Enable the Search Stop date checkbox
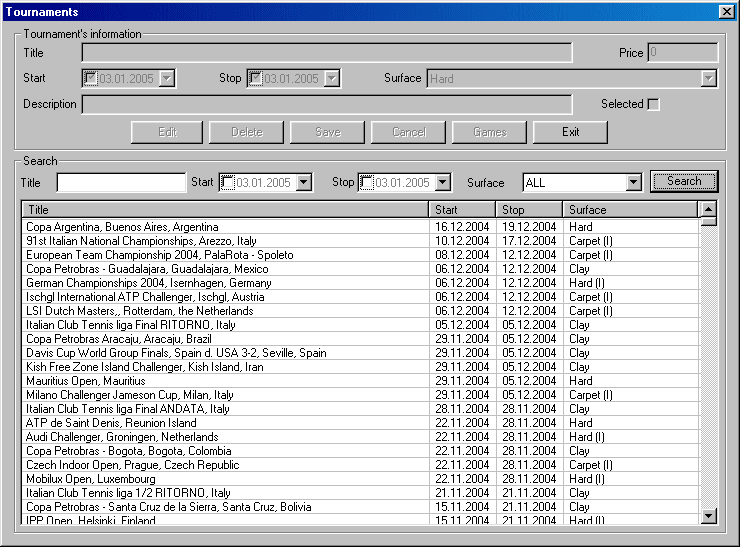 367,183
